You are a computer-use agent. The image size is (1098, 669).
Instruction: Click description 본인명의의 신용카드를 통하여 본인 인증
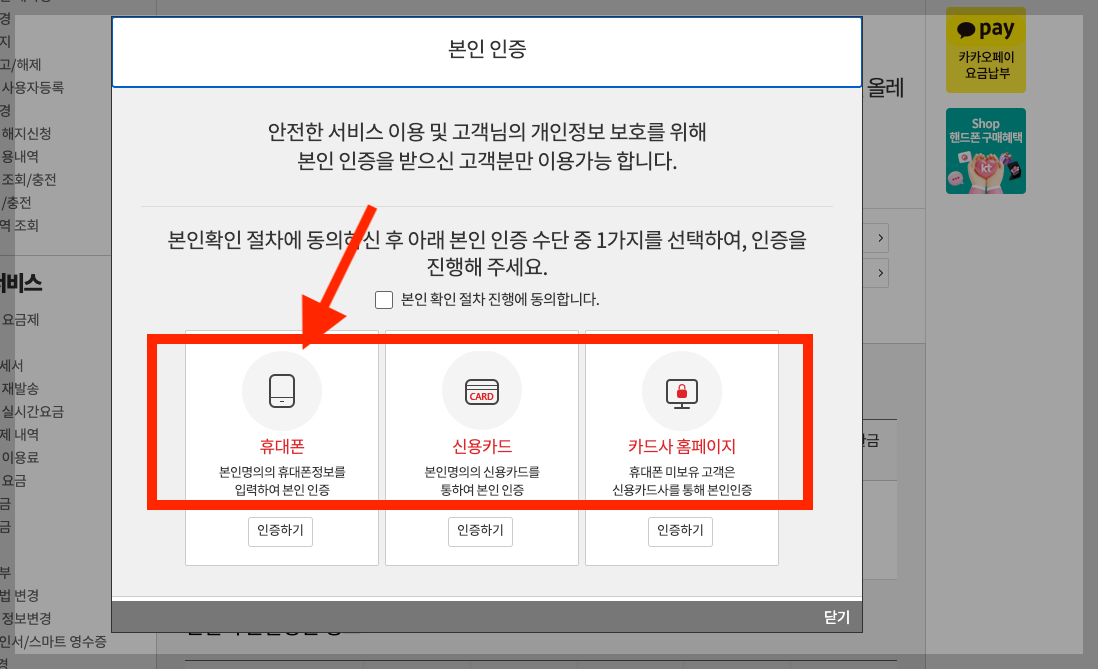pyautogui.click(x=482, y=481)
